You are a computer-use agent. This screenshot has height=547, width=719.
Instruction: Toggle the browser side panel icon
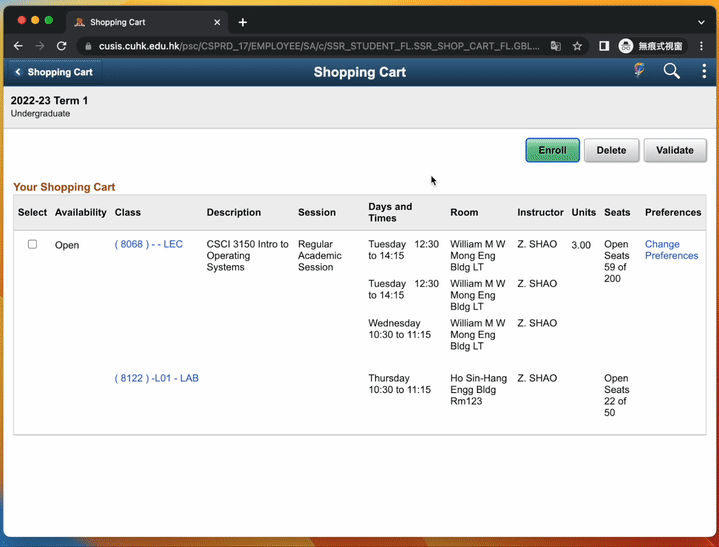tap(604, 46)
